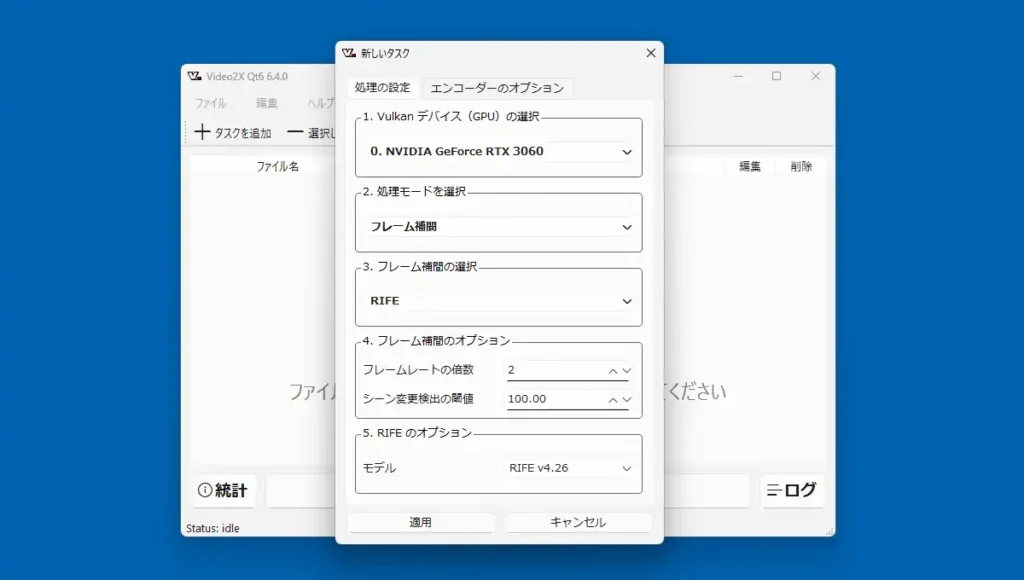Click the Video2X logo in the dialog title bar
Viewport: 1024px width, 580px height.
pos(349,53)
